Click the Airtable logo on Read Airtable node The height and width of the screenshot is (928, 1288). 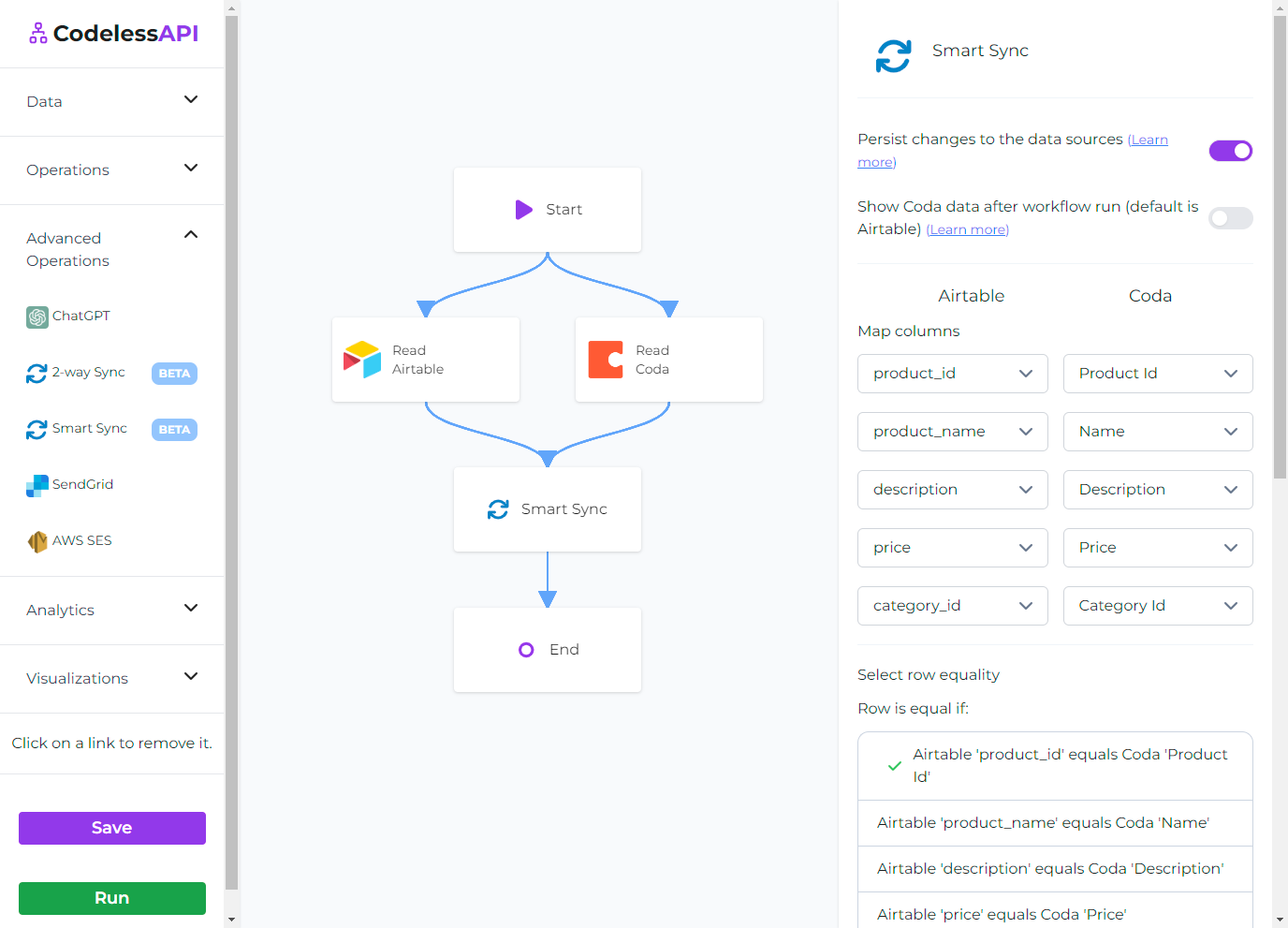point(362,360)
